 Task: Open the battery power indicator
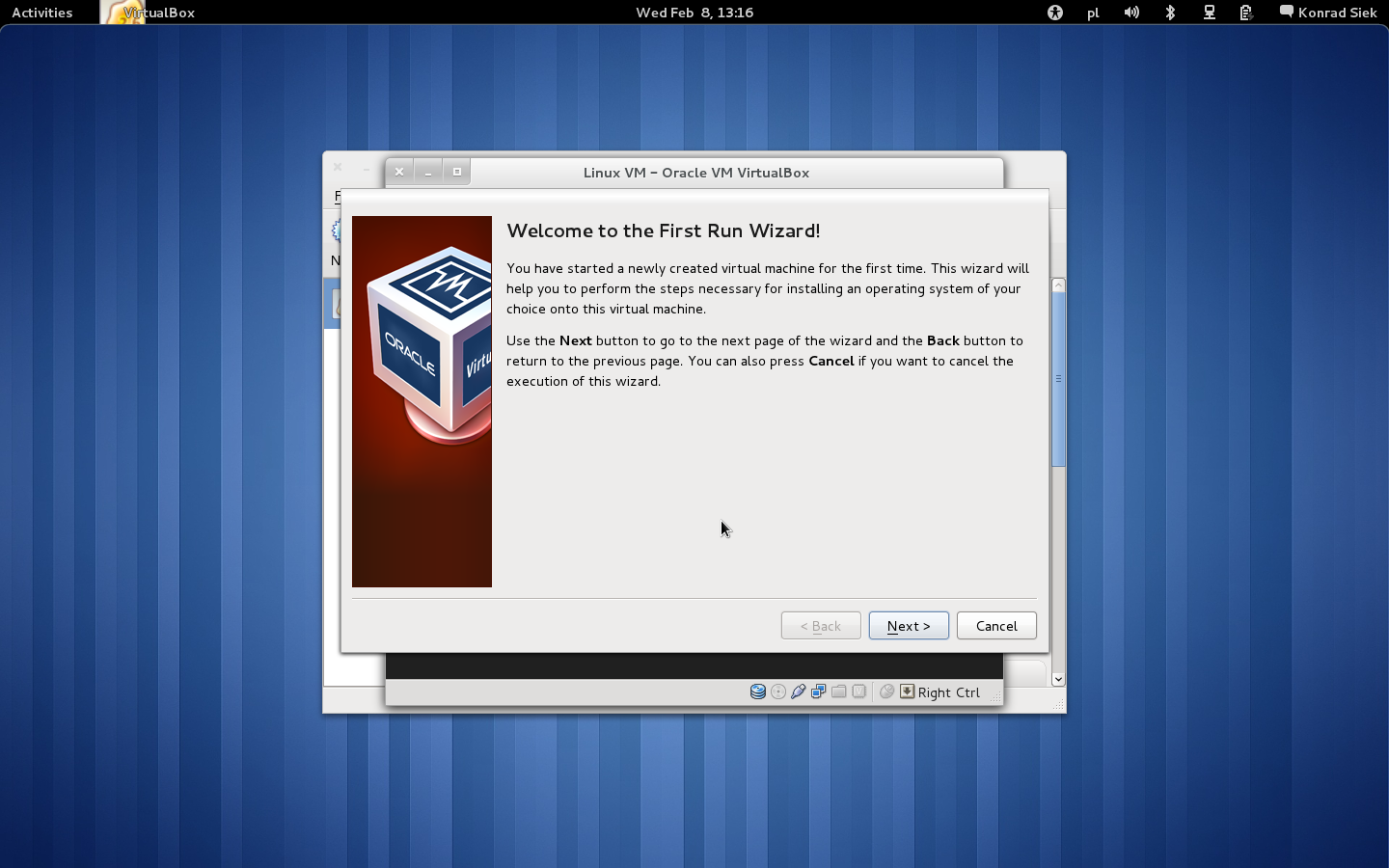1246,13
